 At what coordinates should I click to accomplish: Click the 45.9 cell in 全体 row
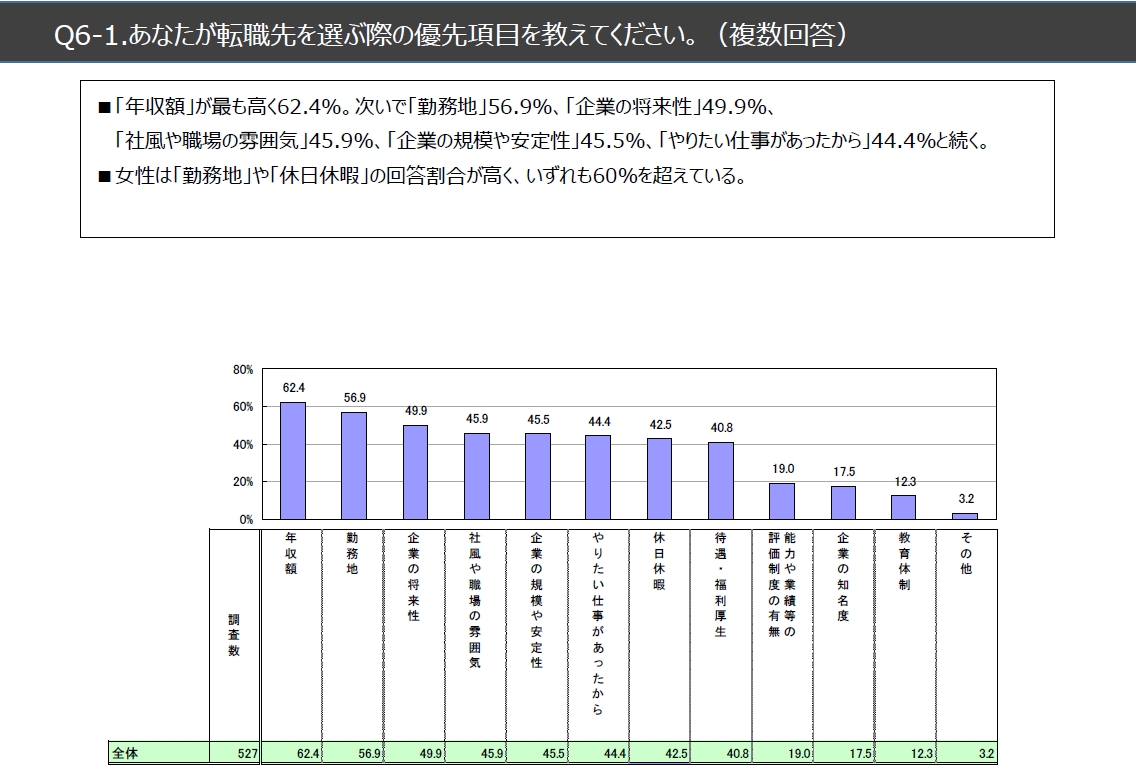pyautogui.click(x=475, y=753)
